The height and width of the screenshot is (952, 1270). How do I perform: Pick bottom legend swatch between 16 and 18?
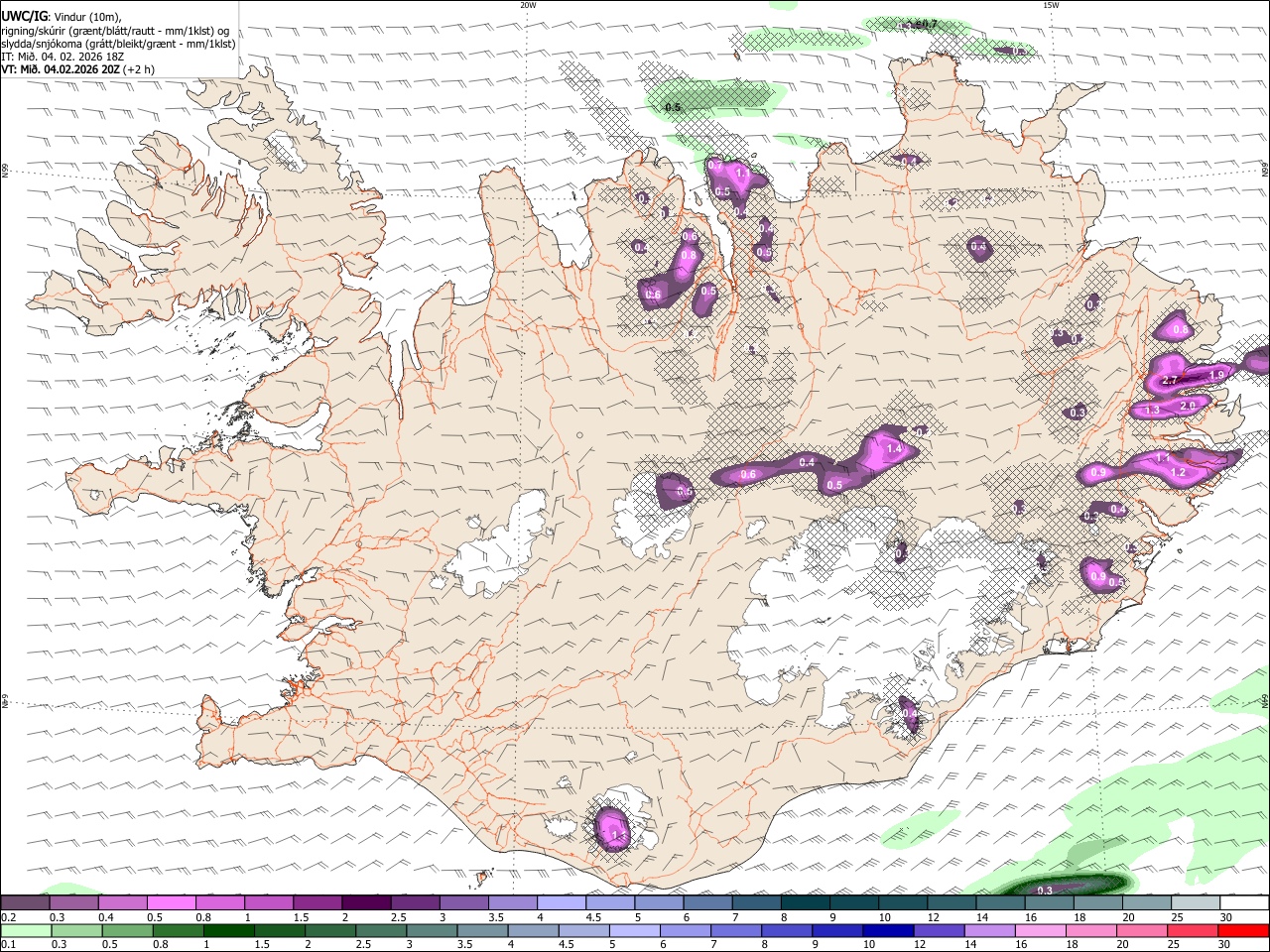(1042, 930)
